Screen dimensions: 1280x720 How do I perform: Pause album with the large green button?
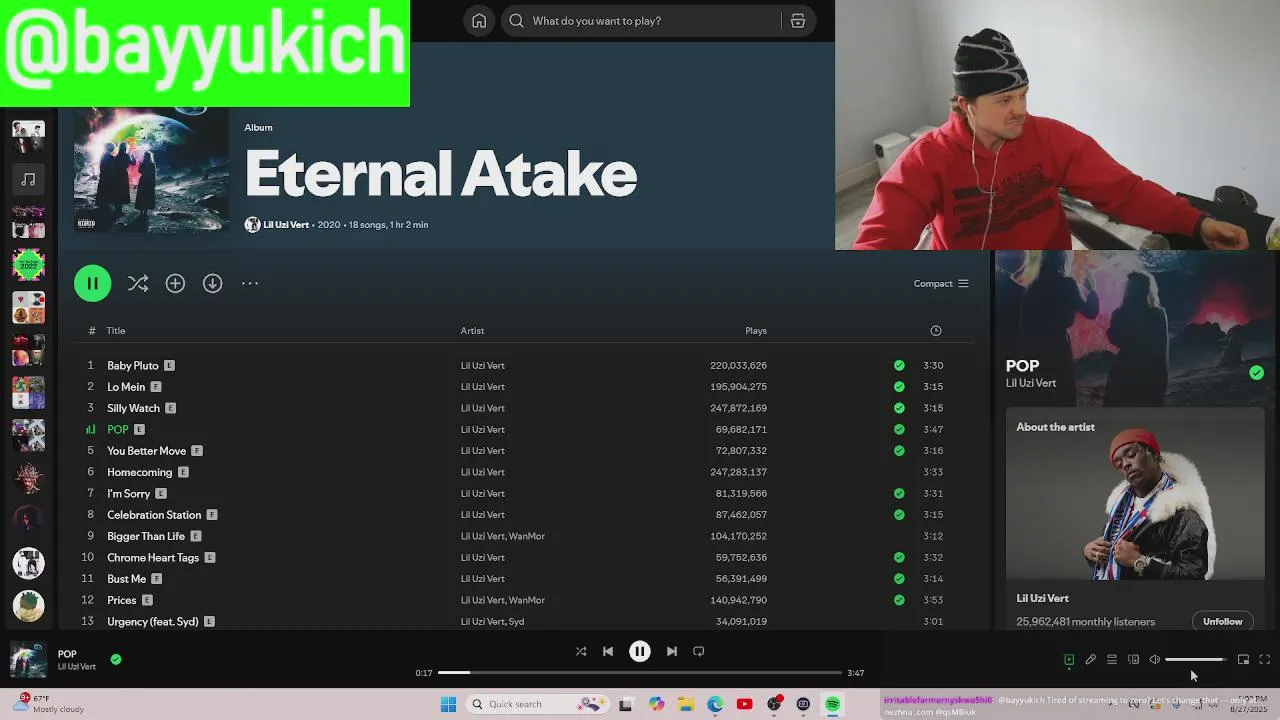92,283
